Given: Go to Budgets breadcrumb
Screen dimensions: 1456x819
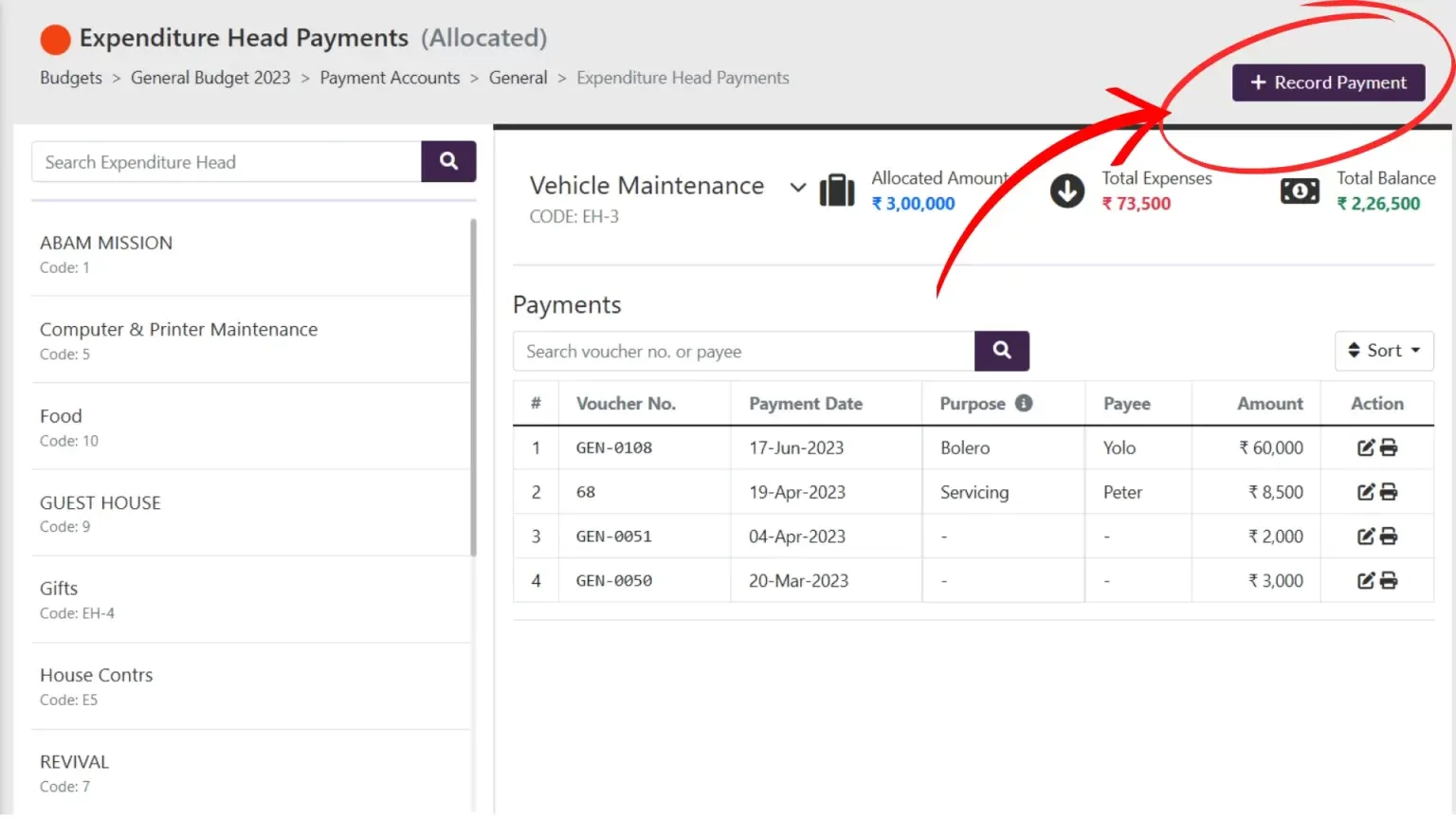Looking at the screenshot, I should (x=71, y=78).
